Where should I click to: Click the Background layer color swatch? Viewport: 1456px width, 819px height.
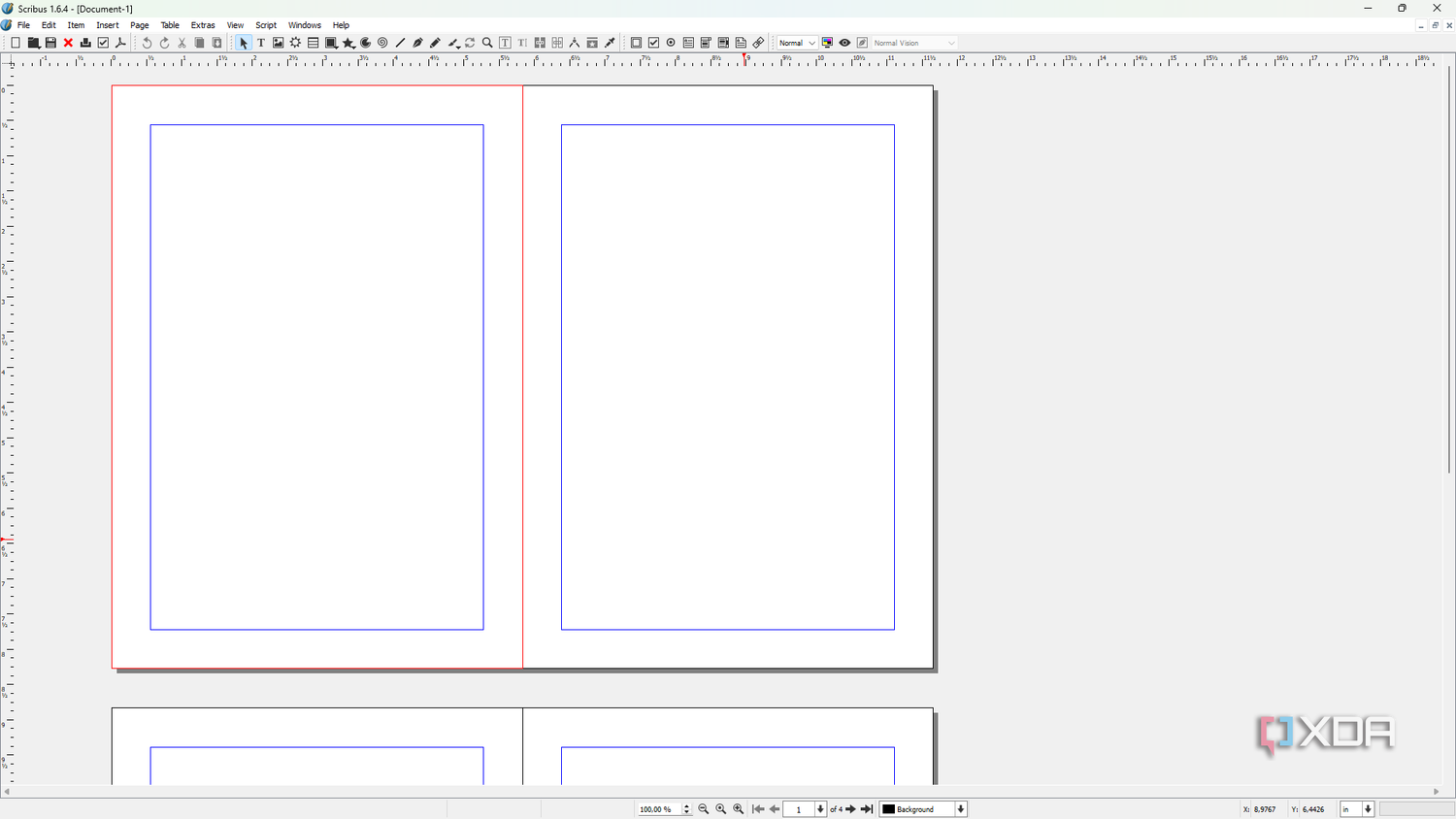[888, 809]
